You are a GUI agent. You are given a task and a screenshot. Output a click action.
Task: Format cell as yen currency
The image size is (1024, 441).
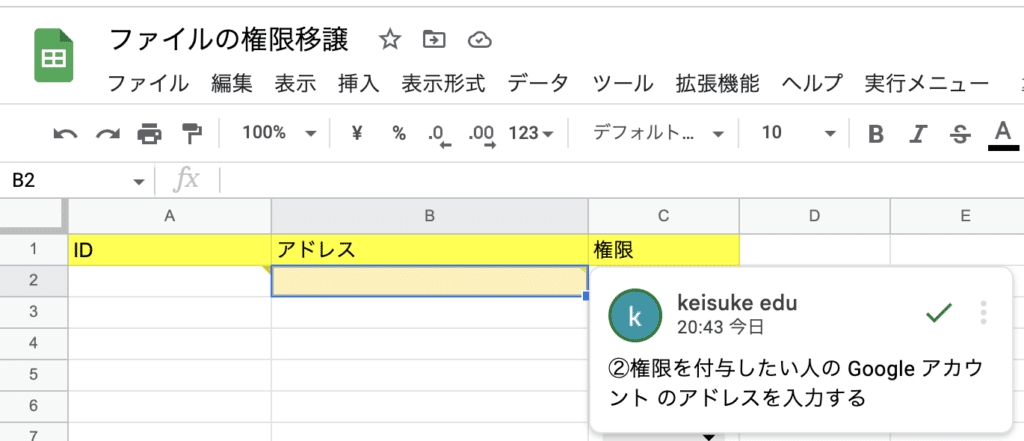tap(357, 133)
